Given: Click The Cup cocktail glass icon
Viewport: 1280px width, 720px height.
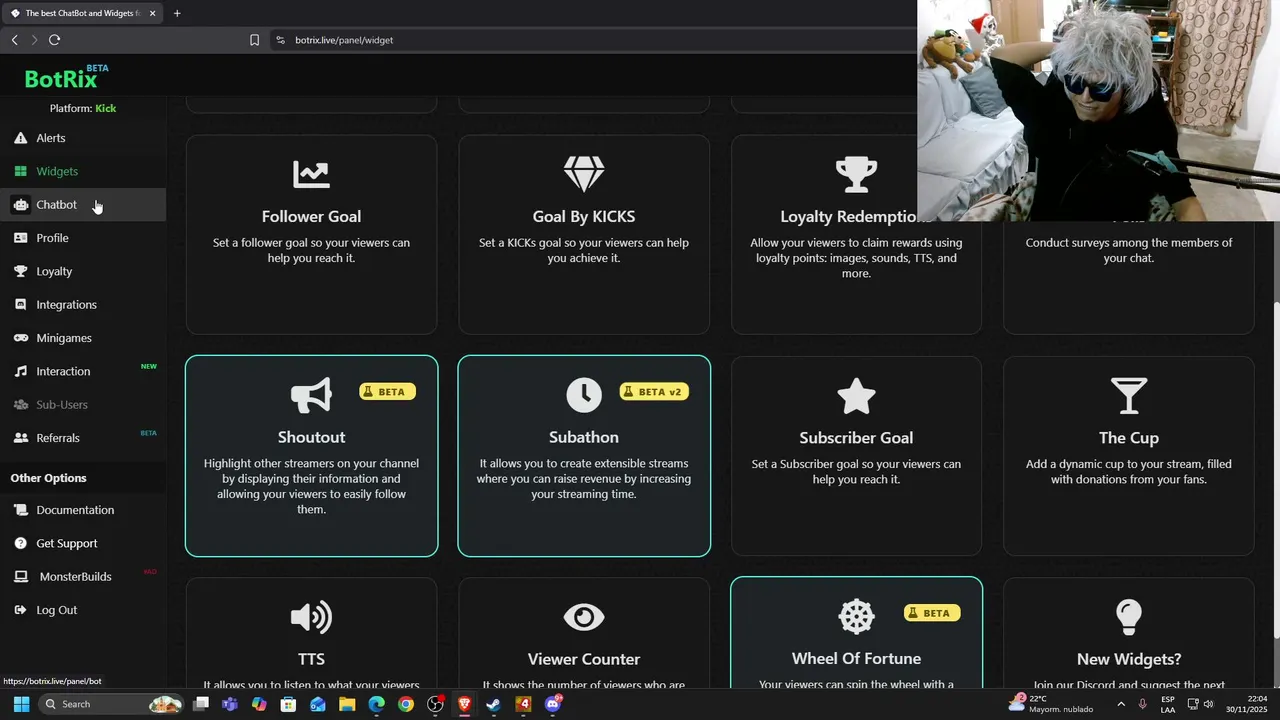Looking at the screenshot, I should point(1129,396).
